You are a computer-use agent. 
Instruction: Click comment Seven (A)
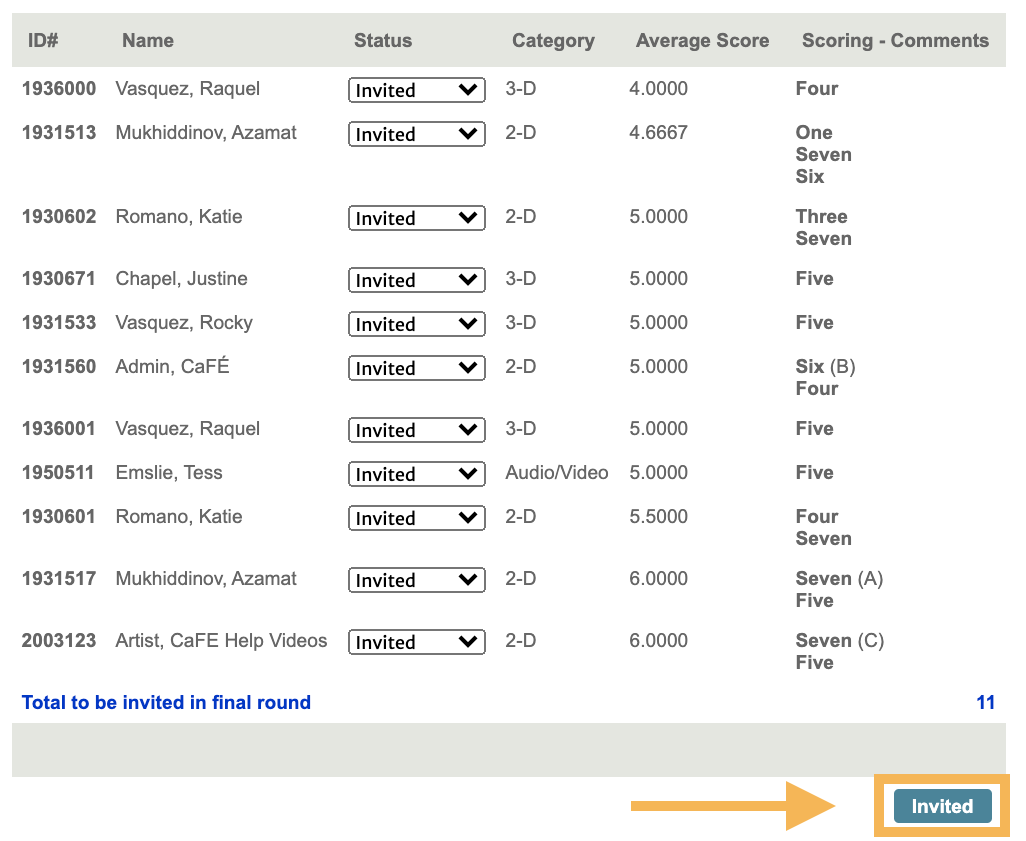tap(839, 578)
